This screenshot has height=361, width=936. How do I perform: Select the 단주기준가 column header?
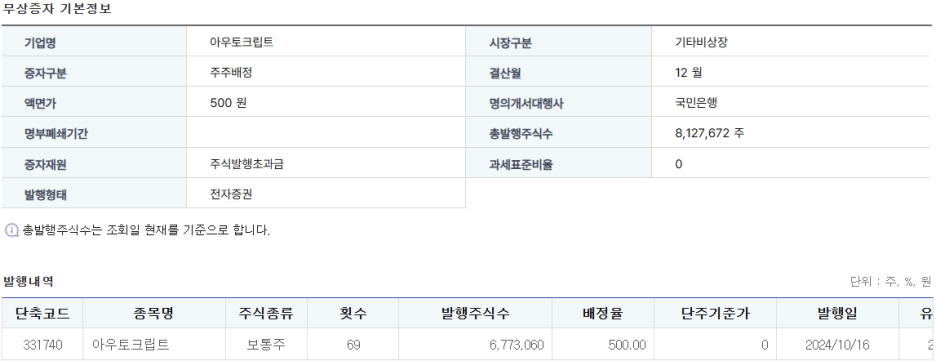coord(715,313)
